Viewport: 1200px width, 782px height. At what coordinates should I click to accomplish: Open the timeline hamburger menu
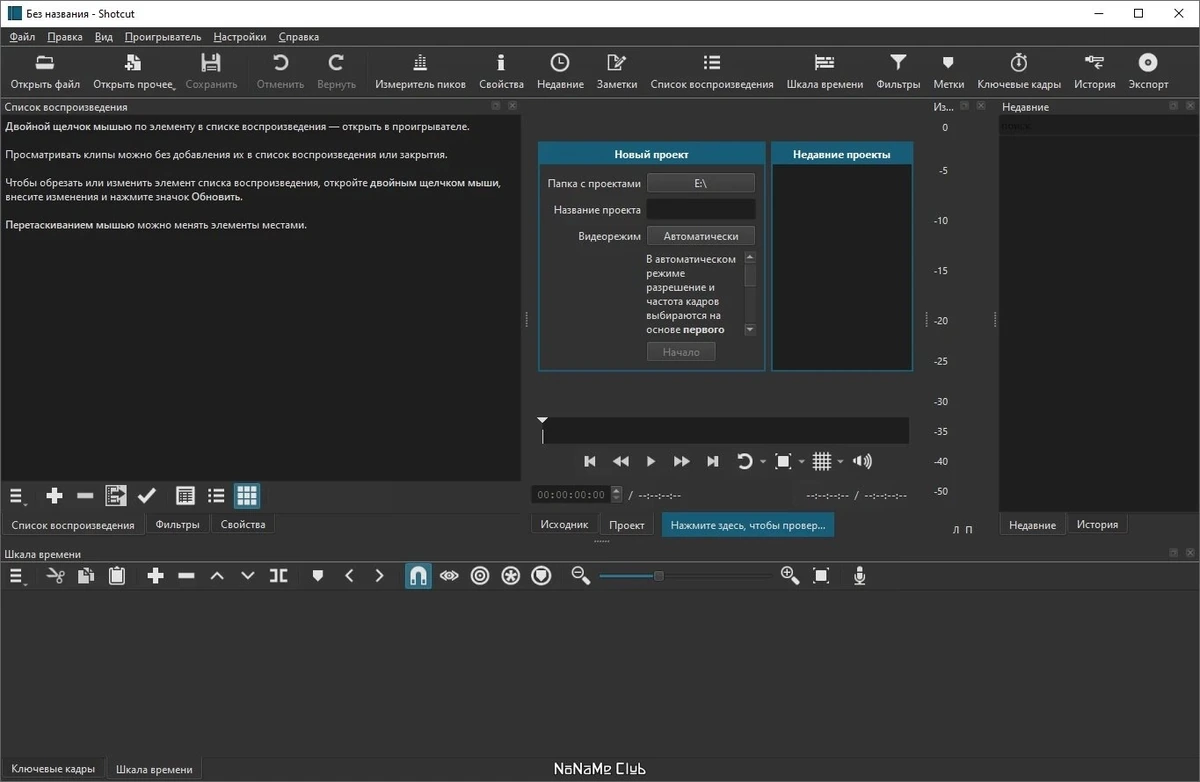pos(17,576)
